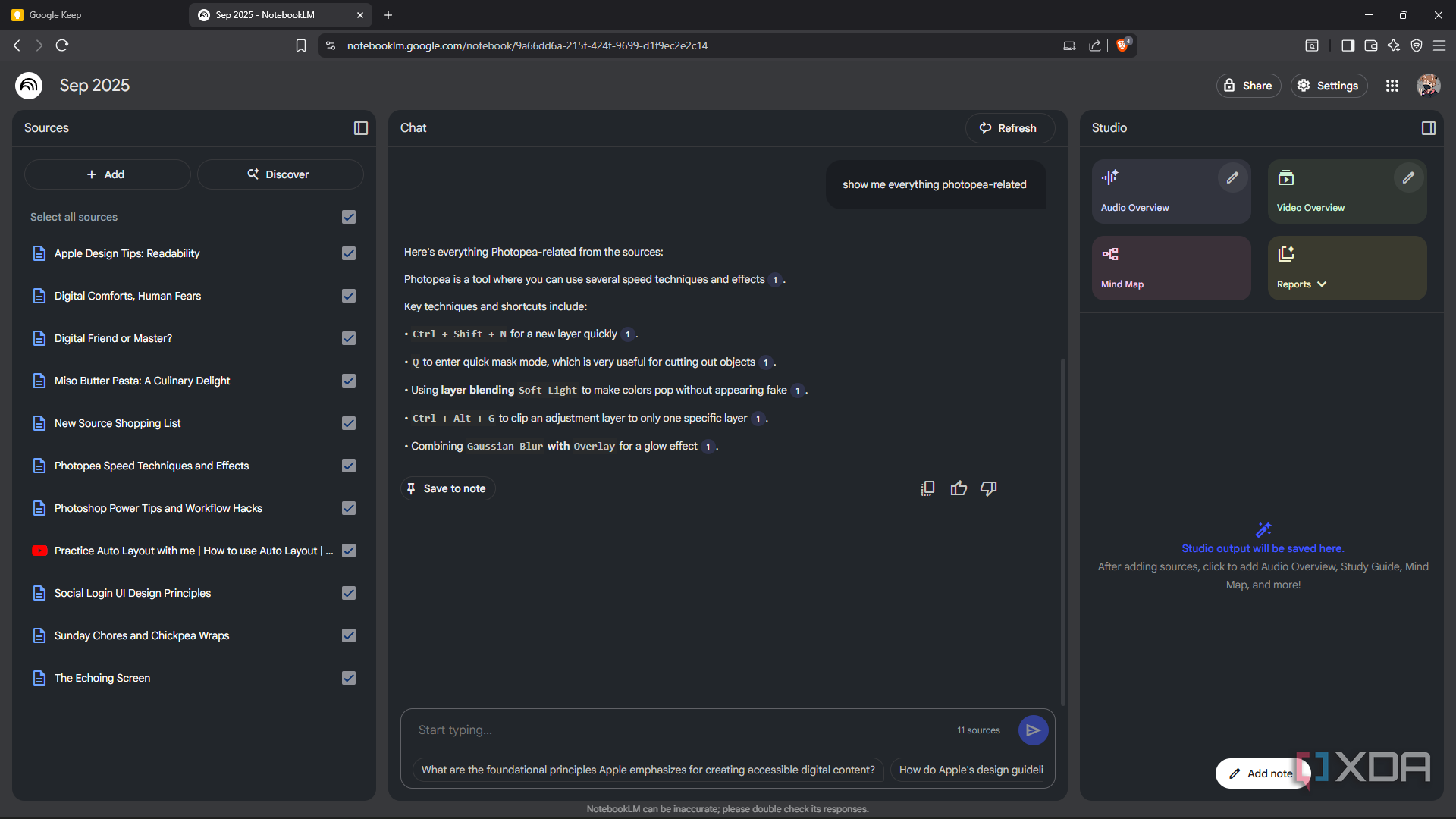The height and width of the screenshot is (819, 1456).
Task: Copy the chat response
Action: [927, 488]
